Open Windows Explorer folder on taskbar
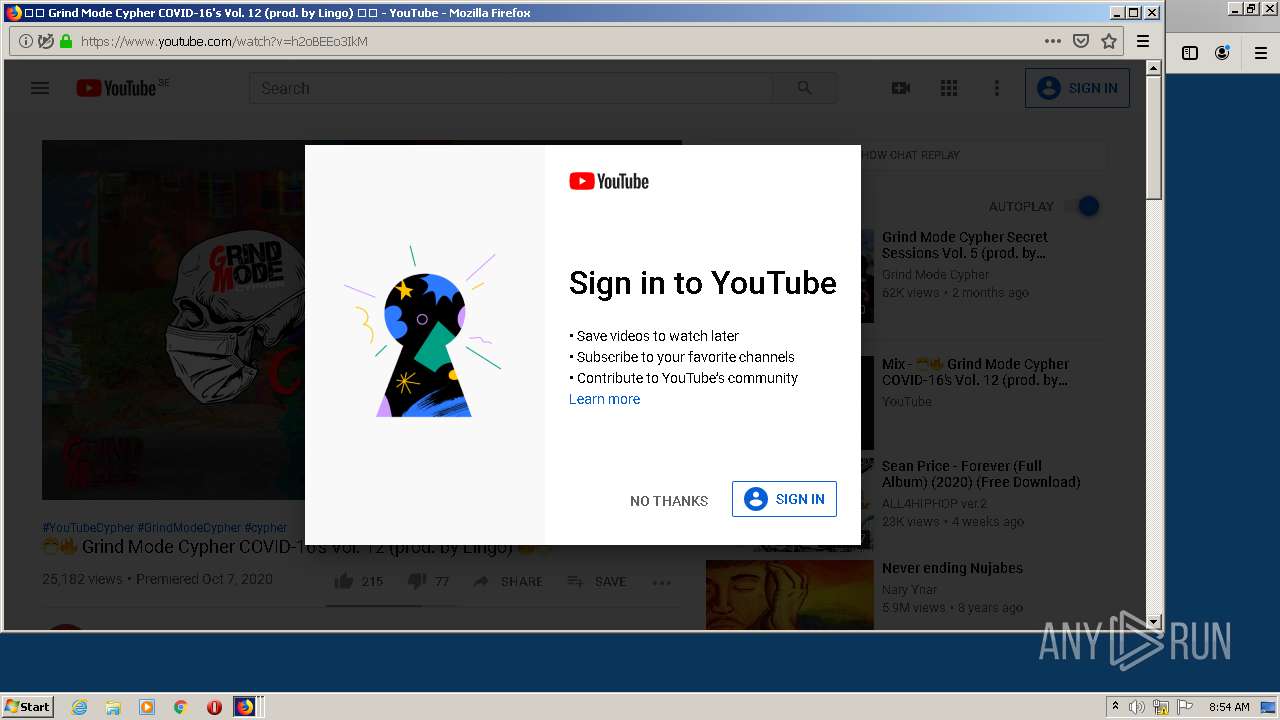Image resolution: width=1280 pixels, height=720 pixels. [x=113, y=707]
